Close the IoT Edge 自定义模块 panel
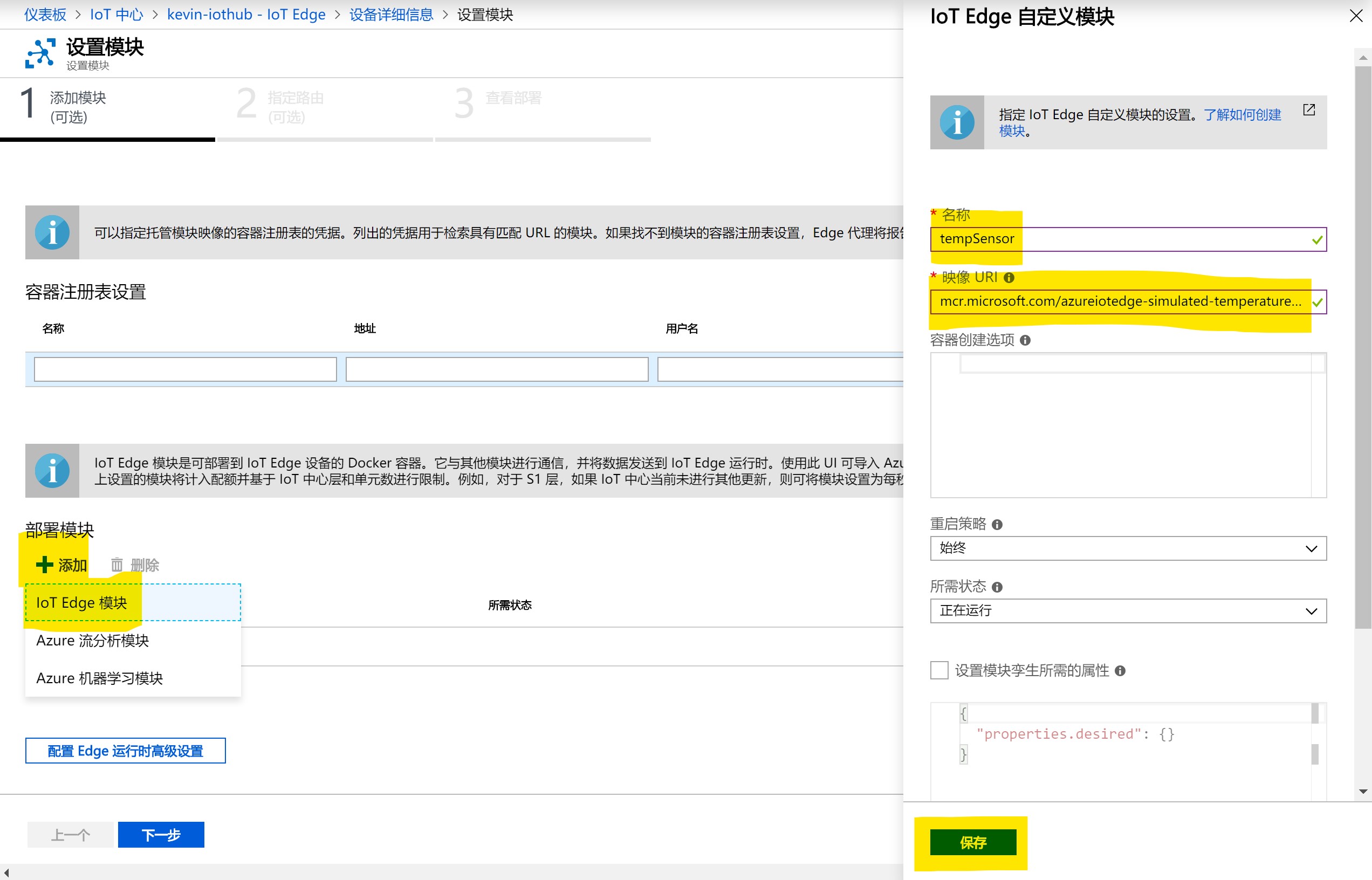The image size is (1372, 880). tap(1356, 16)
